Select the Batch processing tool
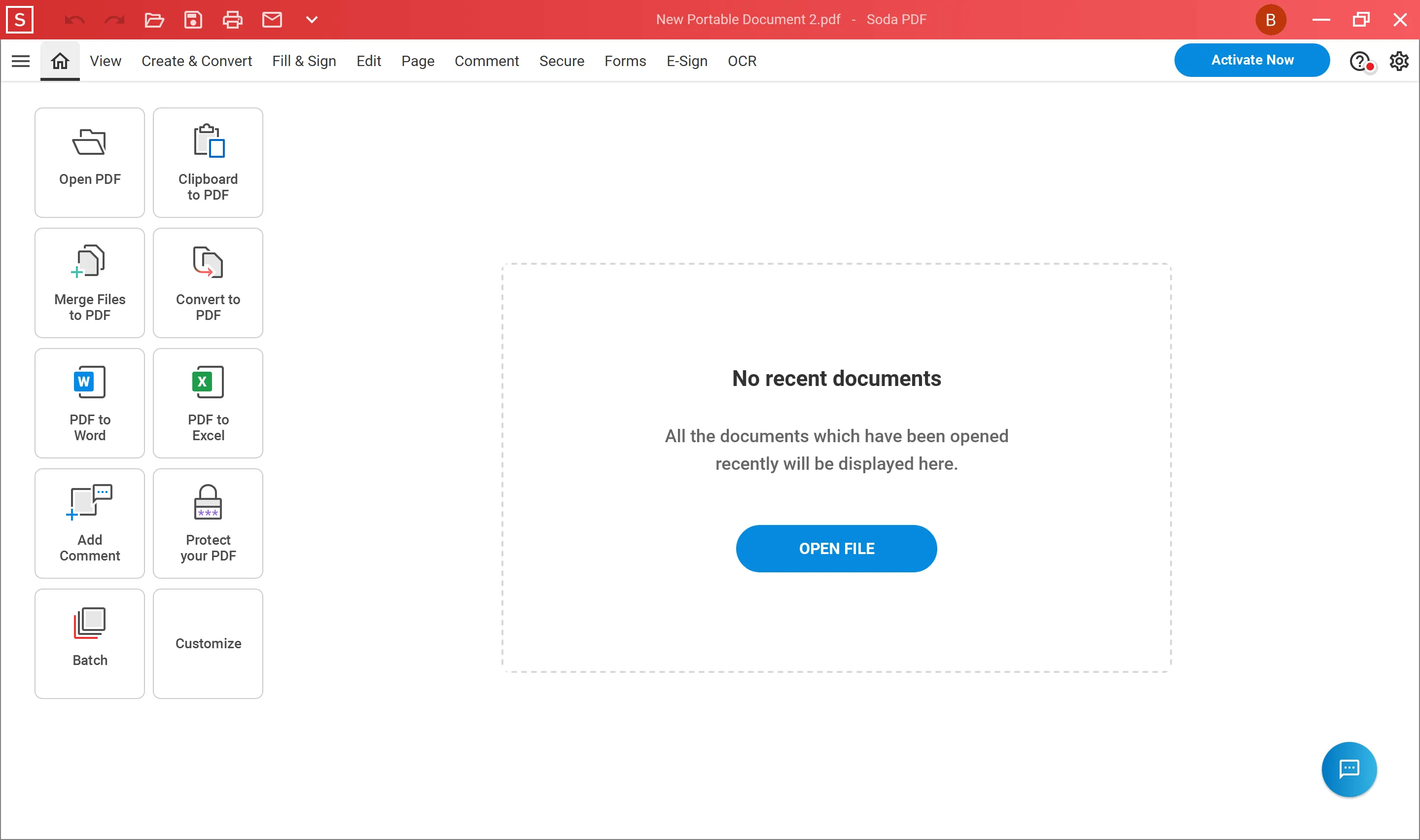 click(89, 643)
